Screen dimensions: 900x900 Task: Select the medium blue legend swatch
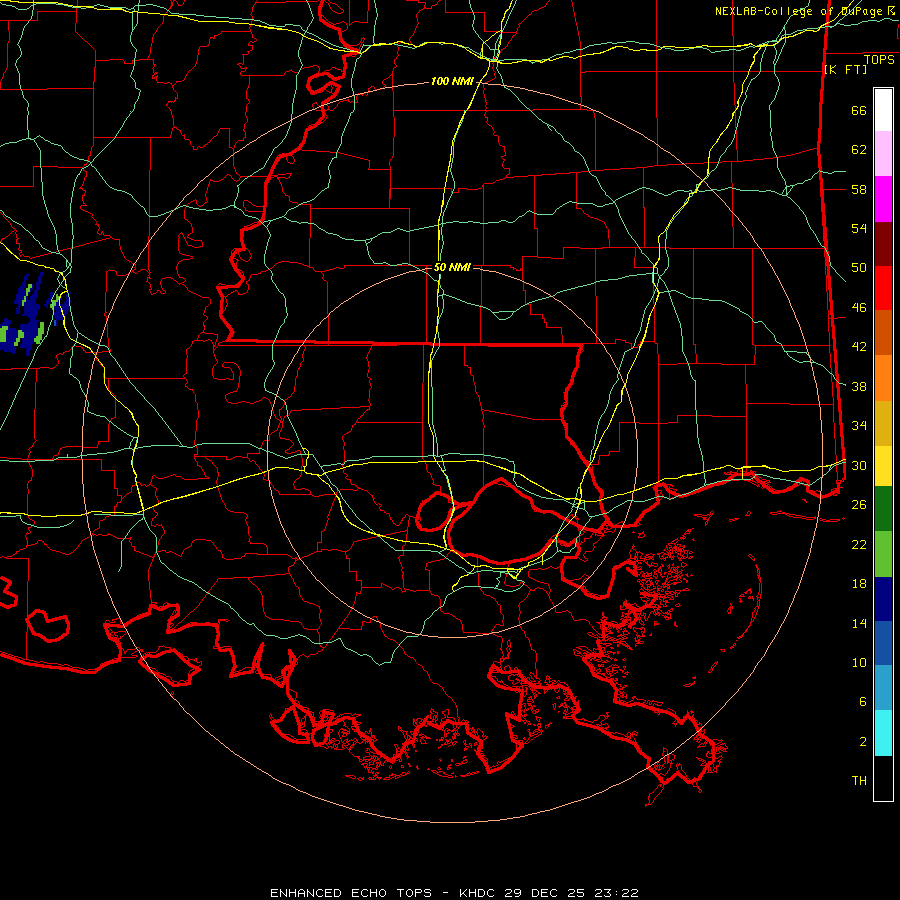[x=883, y=643]
